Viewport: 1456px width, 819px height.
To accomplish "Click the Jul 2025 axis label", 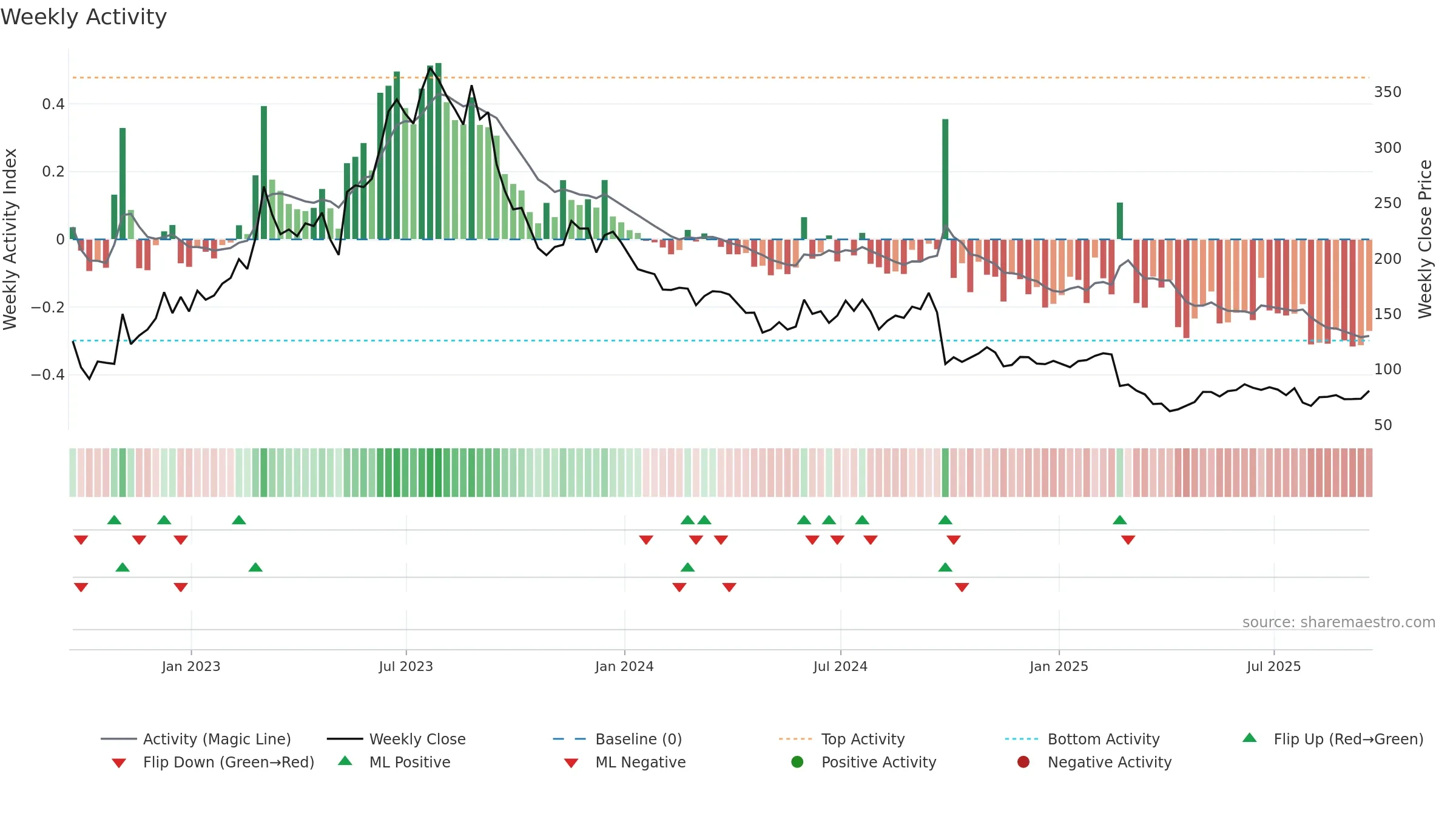I will pyautogui.click(x=1274, y=666).
